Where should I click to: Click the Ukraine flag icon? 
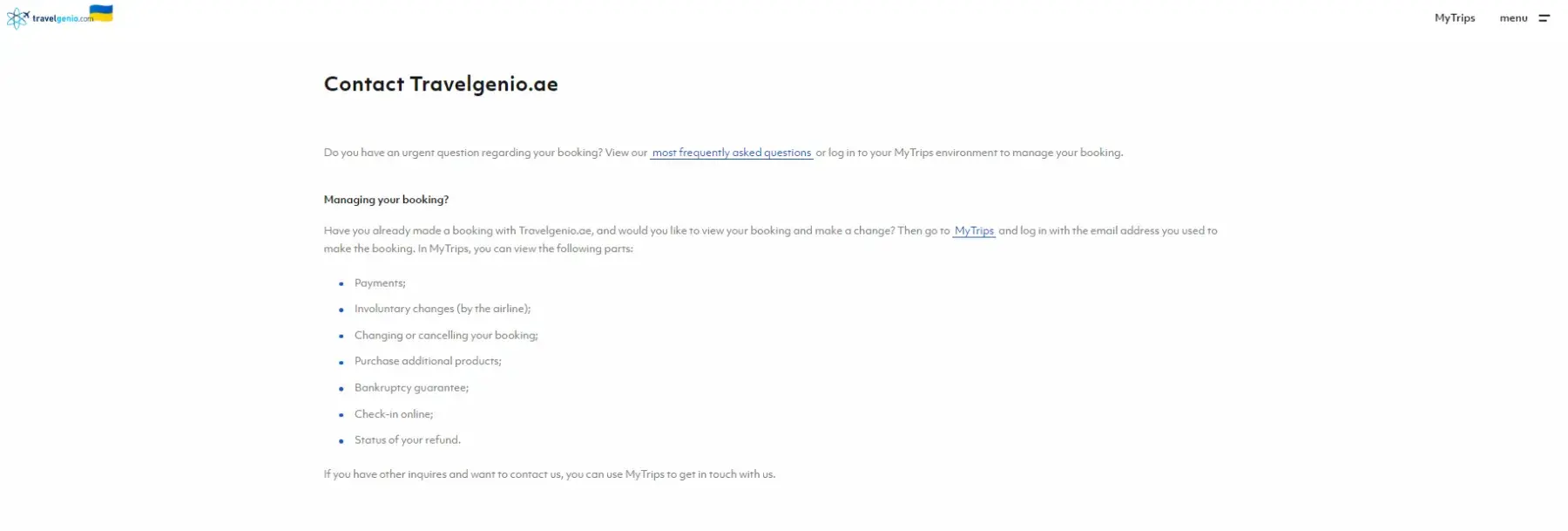click(102, 12)
